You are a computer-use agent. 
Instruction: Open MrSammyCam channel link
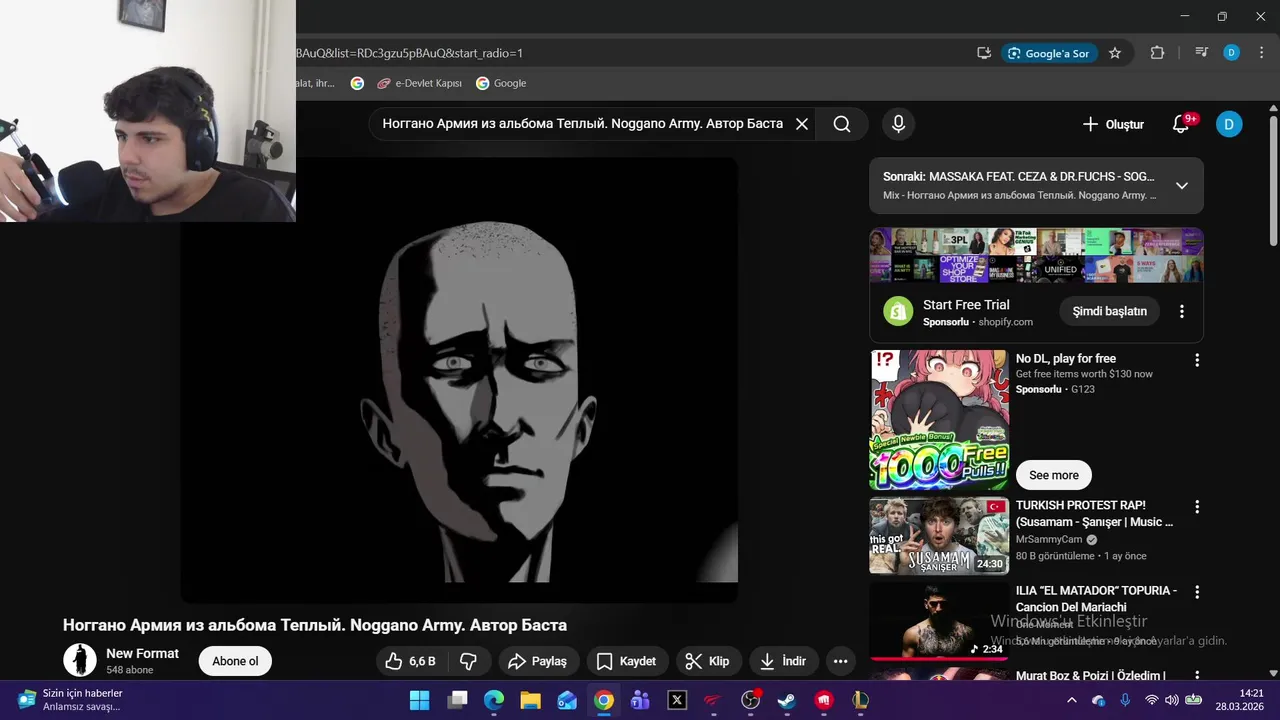coord(1049,539)
